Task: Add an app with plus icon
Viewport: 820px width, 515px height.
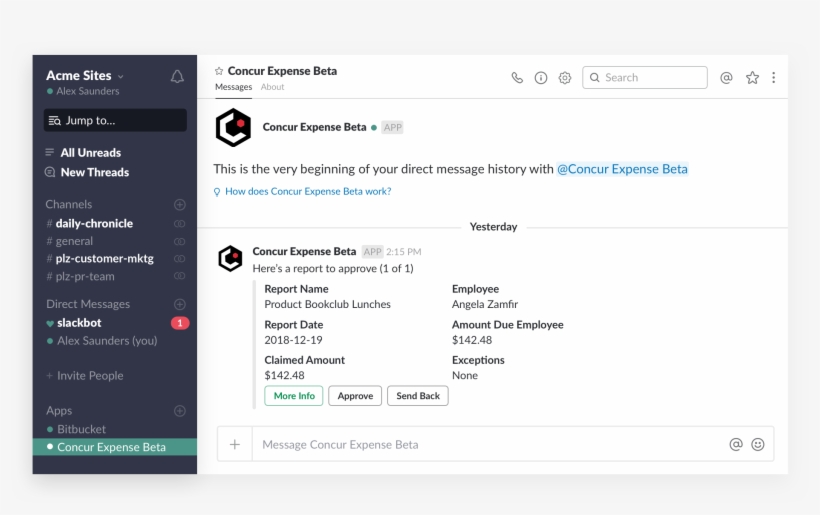Action: 179,410
